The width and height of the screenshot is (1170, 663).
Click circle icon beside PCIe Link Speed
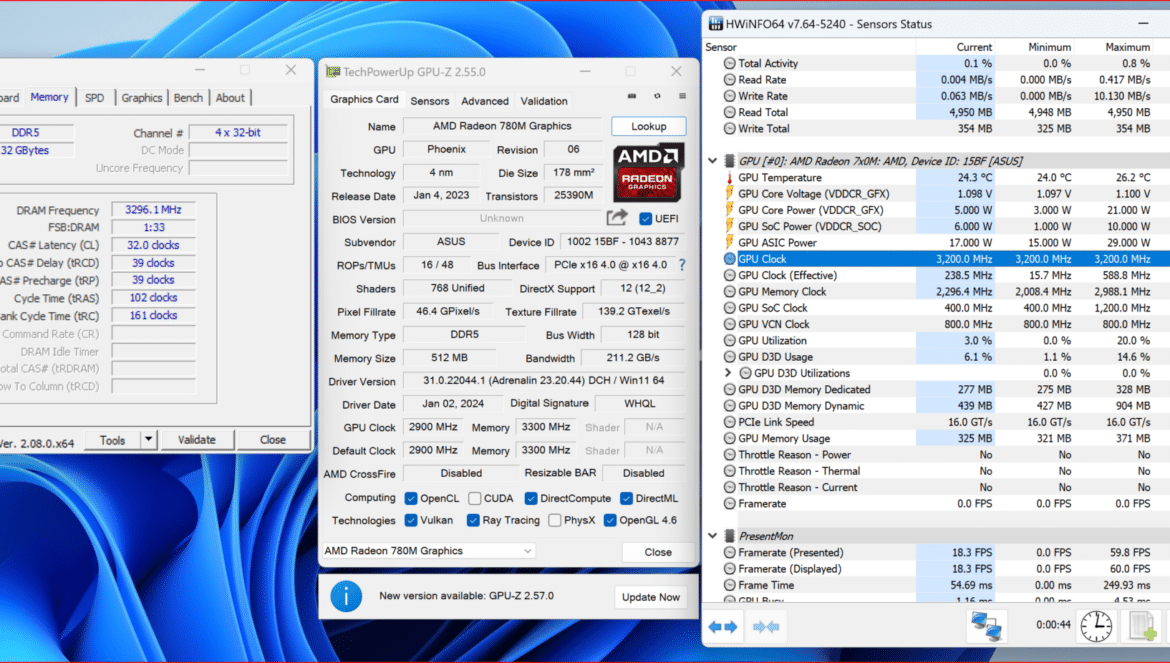coord(730,422)
